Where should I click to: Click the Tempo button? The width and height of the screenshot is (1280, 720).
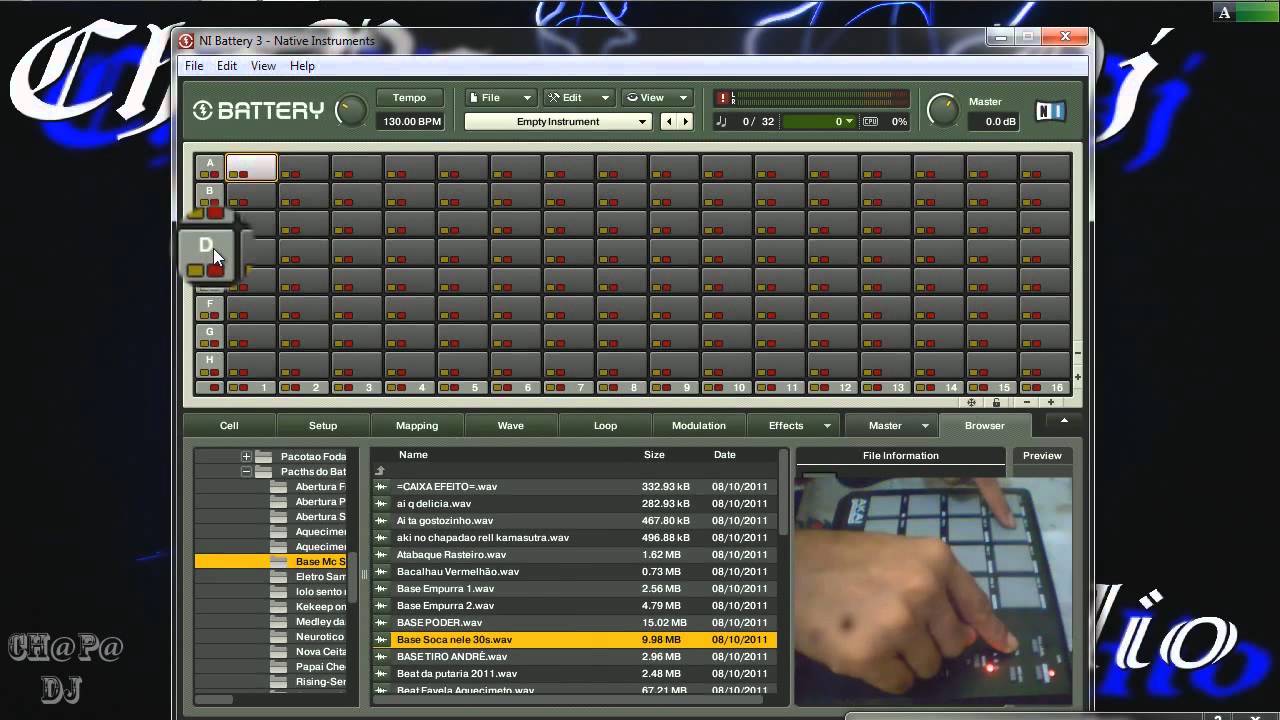coord(409,98)
